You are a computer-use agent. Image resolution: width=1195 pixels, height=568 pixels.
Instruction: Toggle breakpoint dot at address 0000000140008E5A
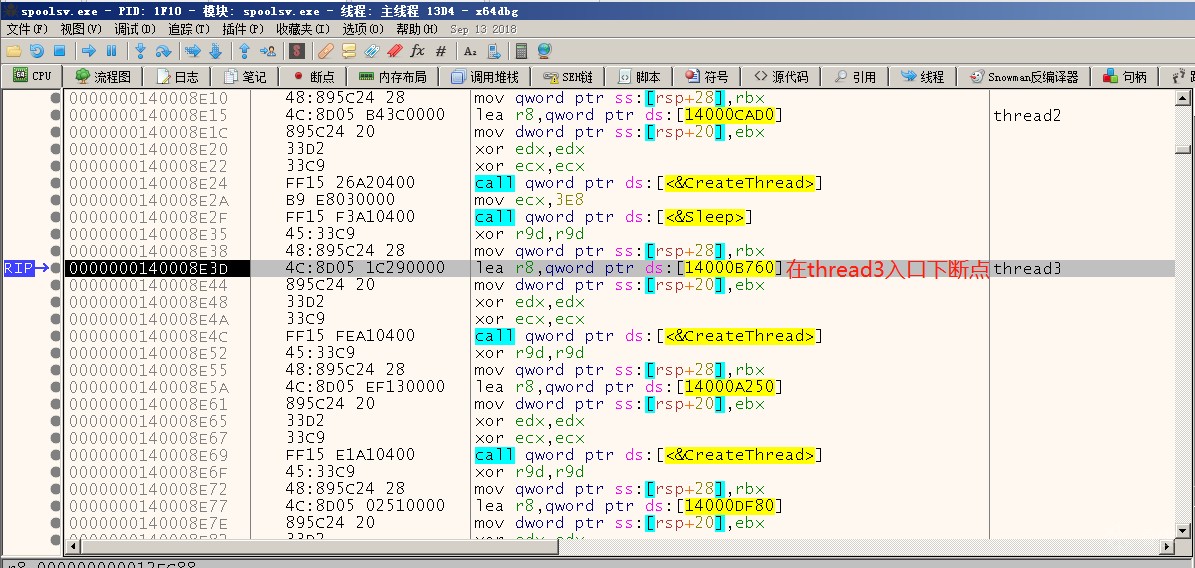point(56,387)
